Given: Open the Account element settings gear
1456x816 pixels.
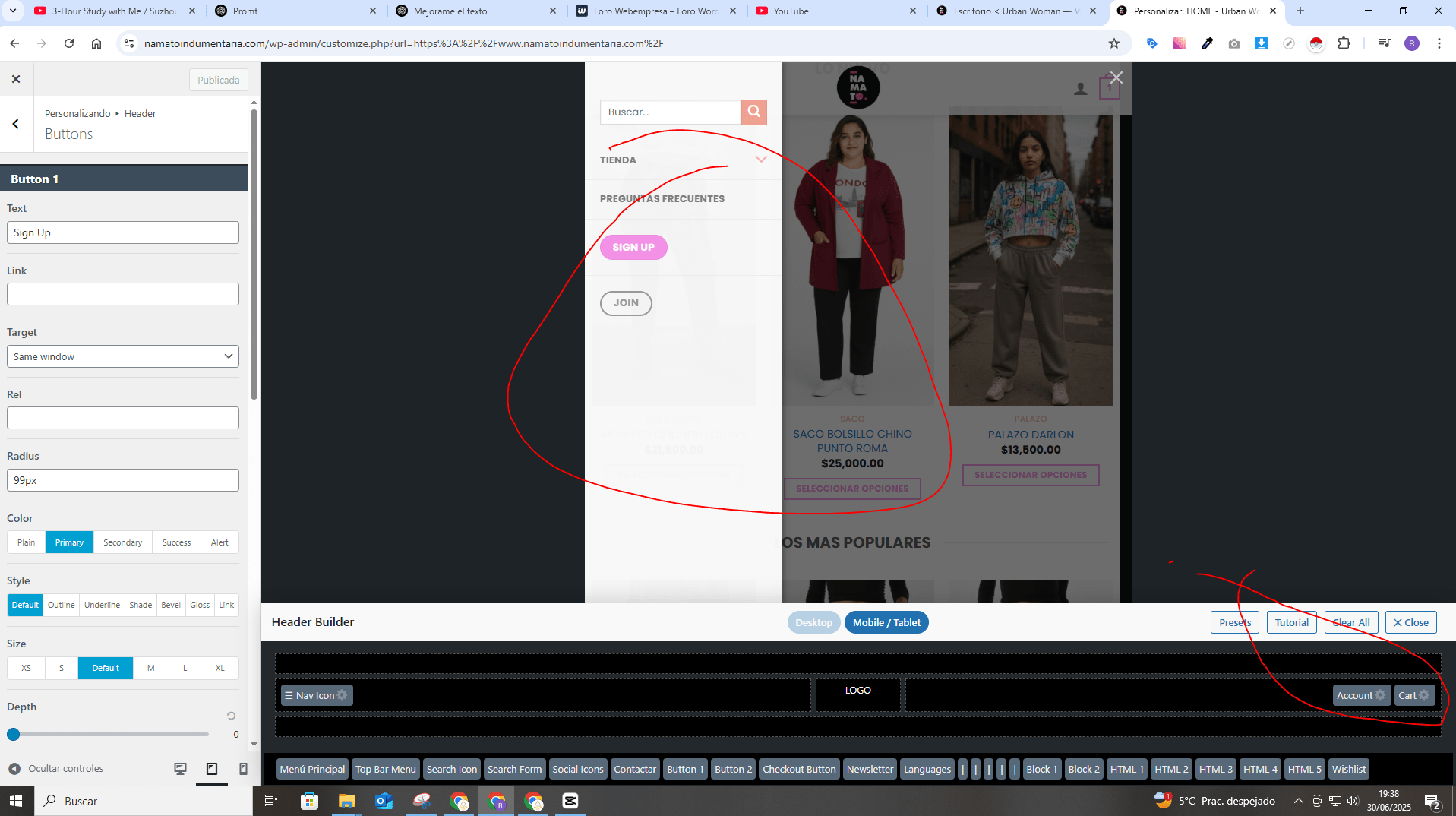Looking at the screenshot, I should pos(1380,695).
